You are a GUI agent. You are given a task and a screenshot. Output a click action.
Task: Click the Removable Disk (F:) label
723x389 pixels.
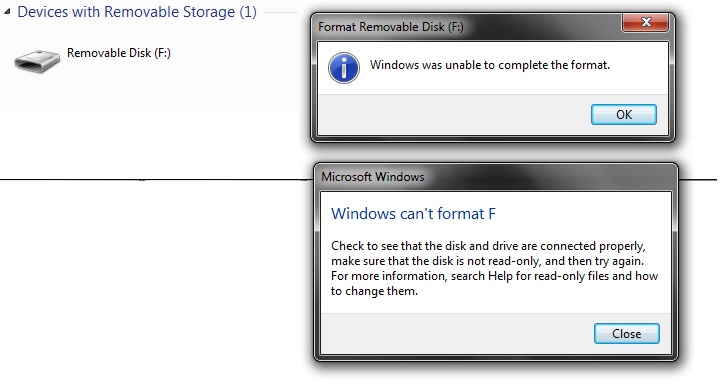point(119,53)
